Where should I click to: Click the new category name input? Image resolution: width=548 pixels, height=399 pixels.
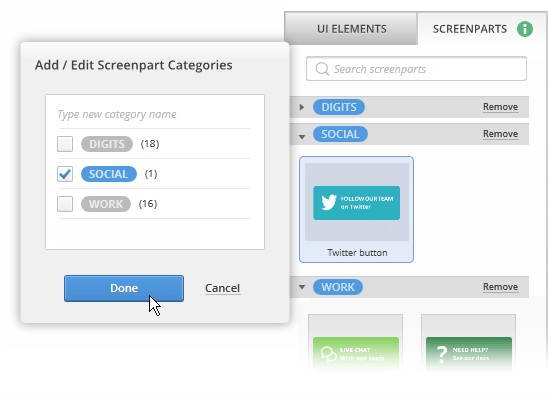coord(154,114)
